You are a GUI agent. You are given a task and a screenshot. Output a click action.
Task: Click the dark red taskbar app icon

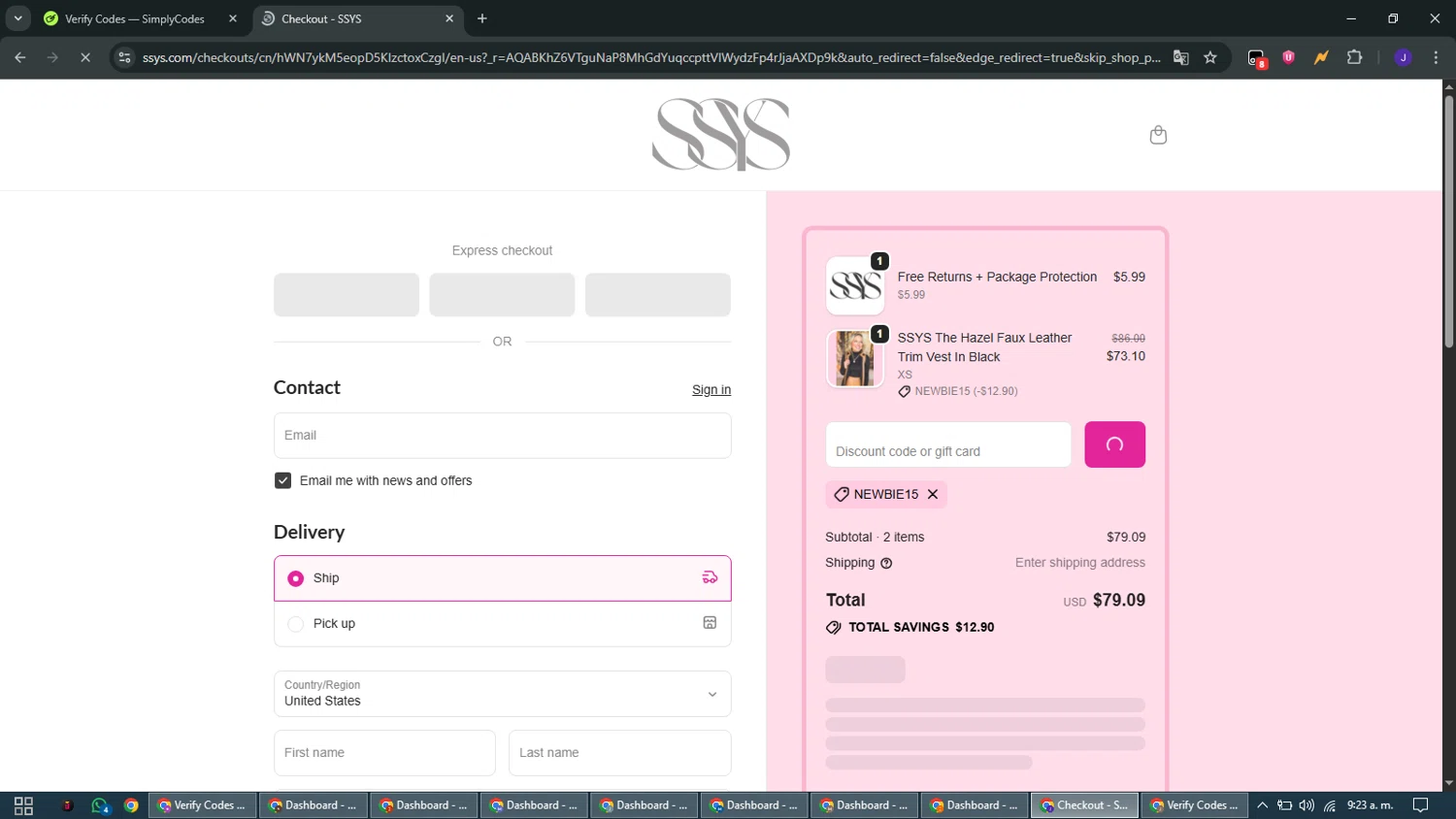(x=67, y=805)
